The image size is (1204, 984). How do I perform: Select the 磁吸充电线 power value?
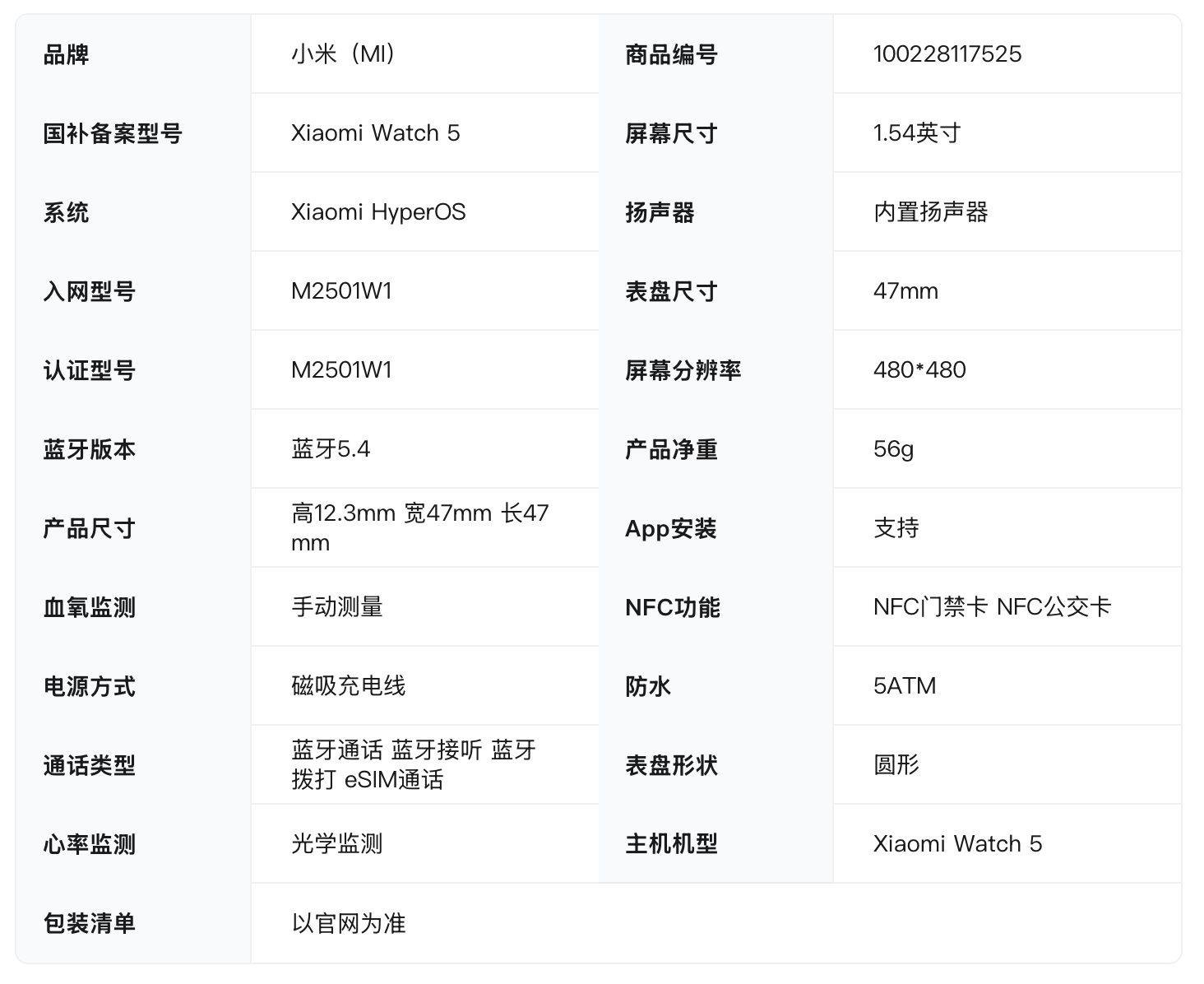click(348, 686)
